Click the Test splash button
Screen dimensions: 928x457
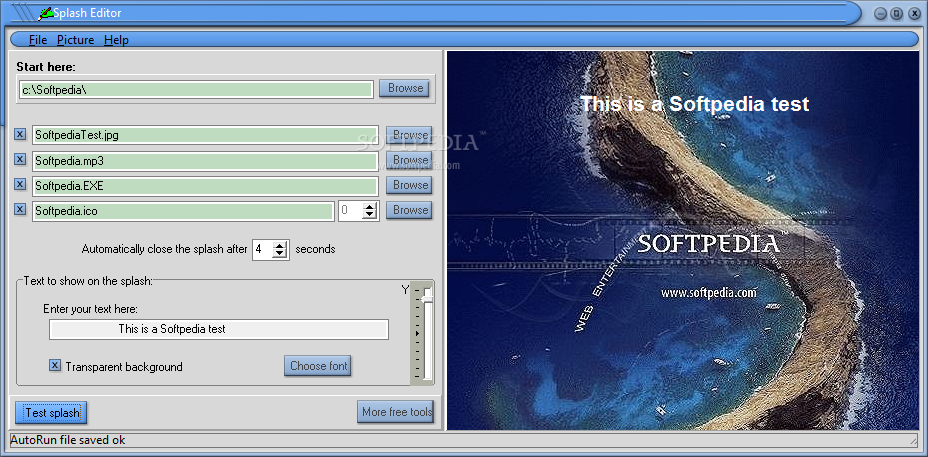point(51,412)
